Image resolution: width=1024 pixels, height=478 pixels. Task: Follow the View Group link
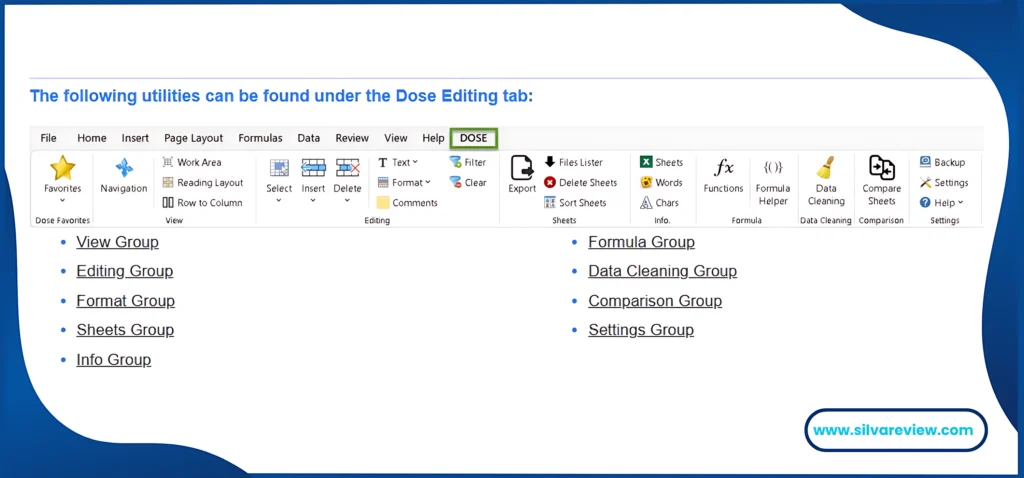click(118, 242)
